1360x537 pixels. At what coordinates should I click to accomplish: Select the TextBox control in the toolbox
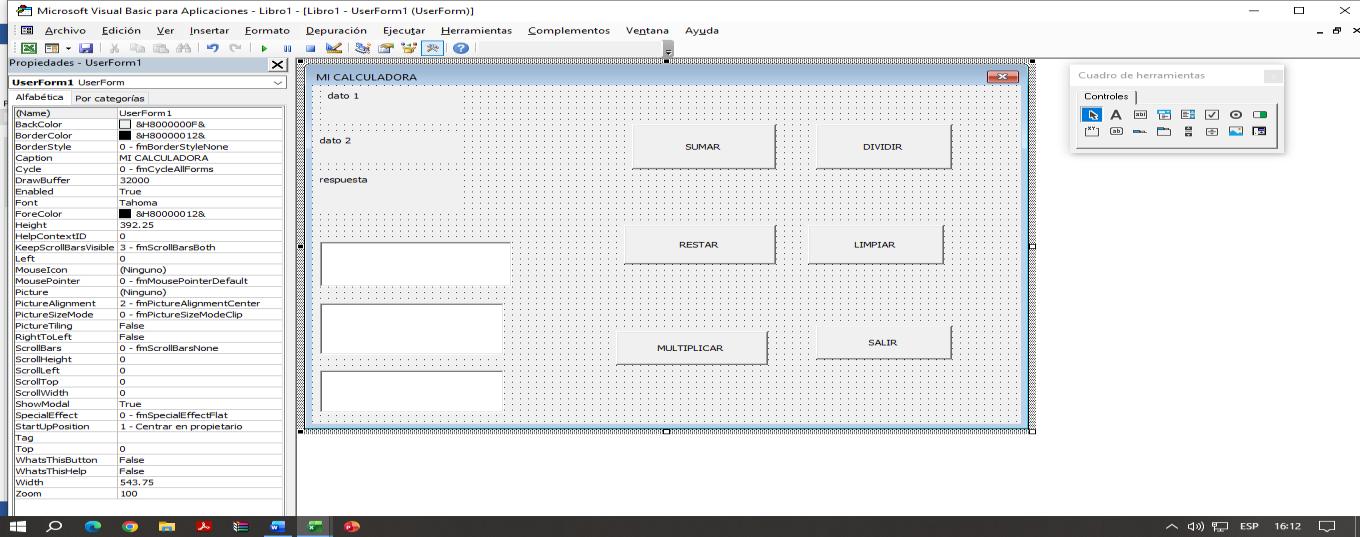[1140, 115]
